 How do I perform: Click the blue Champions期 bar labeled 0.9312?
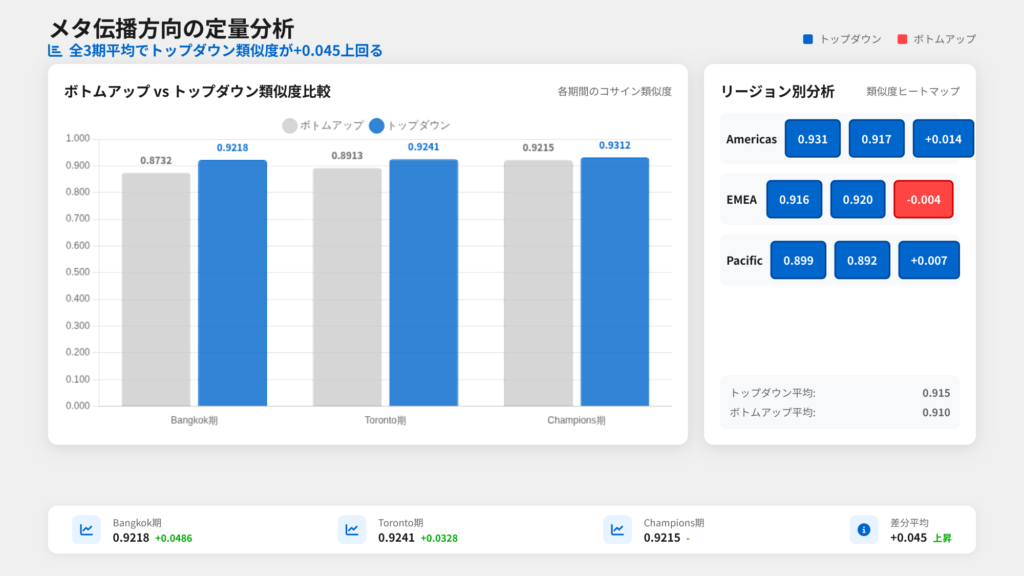[615, 281]
